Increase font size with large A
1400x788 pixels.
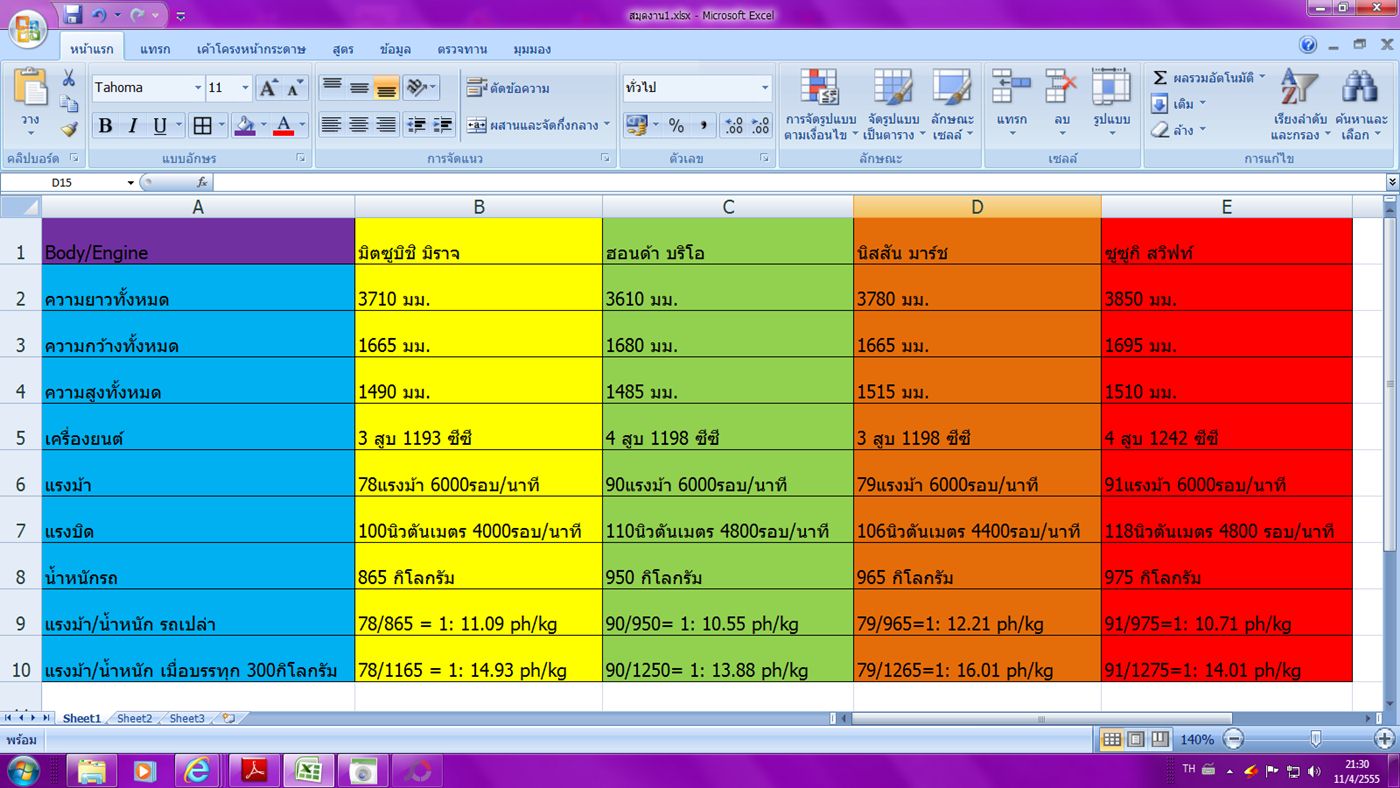pyautogui.click(x=268, y=88)
